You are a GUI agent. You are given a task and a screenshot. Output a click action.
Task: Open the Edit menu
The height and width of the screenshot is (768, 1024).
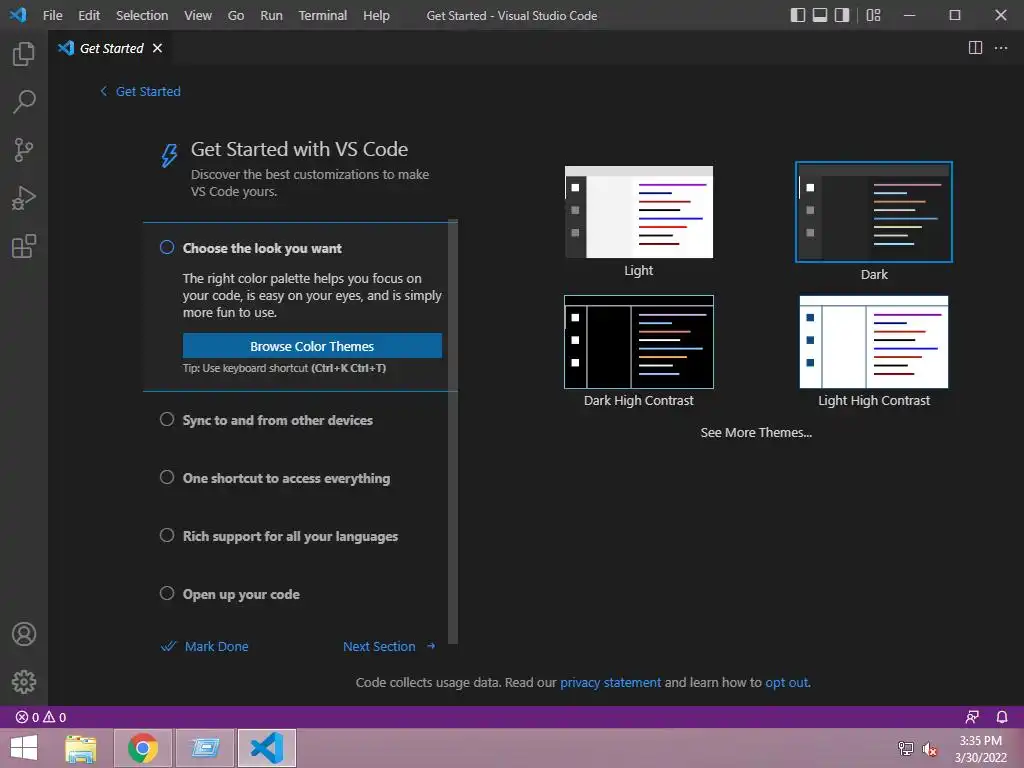[x=89, y=15]
